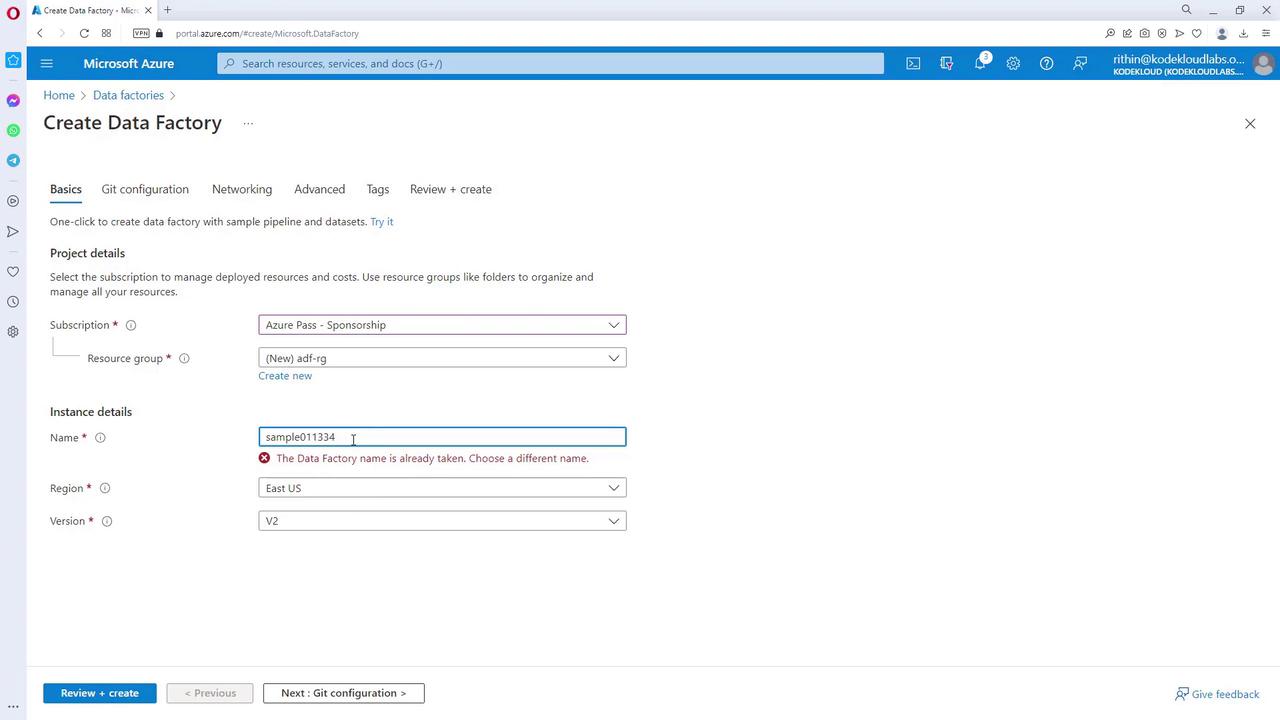Click Next: Git configuration button
Image resolution: width=1280 pixels, height=720 pixels.
pos(344,693)
